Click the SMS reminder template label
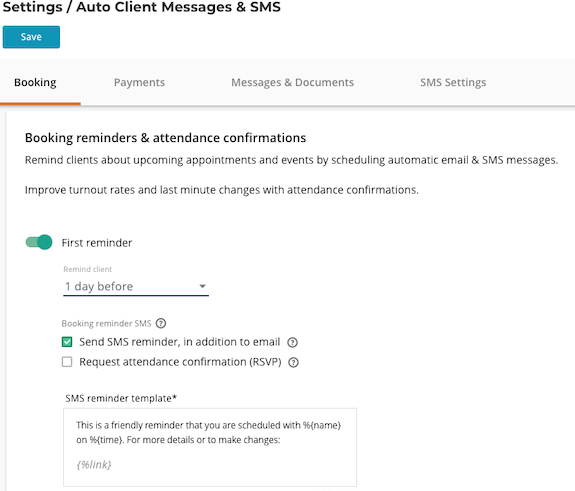Image resolution: width=575 pixels, height=491 pixels. [121, 398]
